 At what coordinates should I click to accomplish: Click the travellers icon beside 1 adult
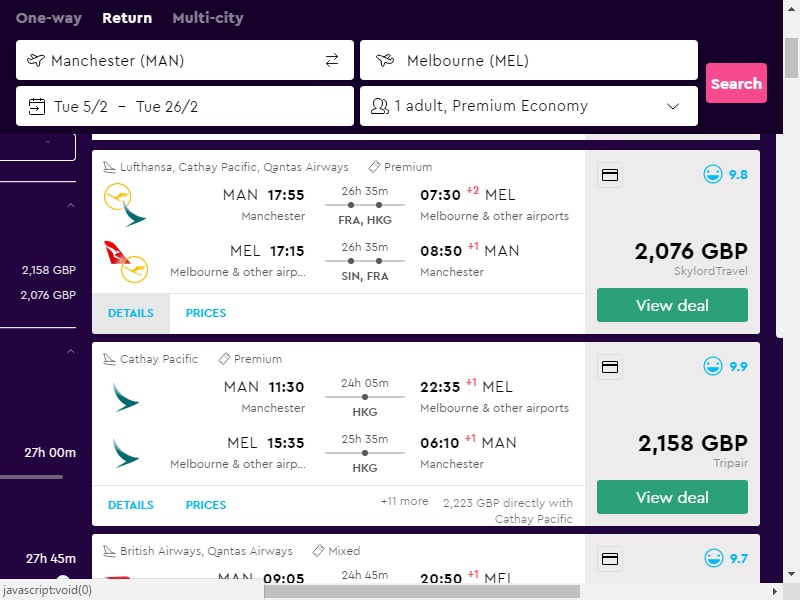pyautogui.click(x=380, y=106)
